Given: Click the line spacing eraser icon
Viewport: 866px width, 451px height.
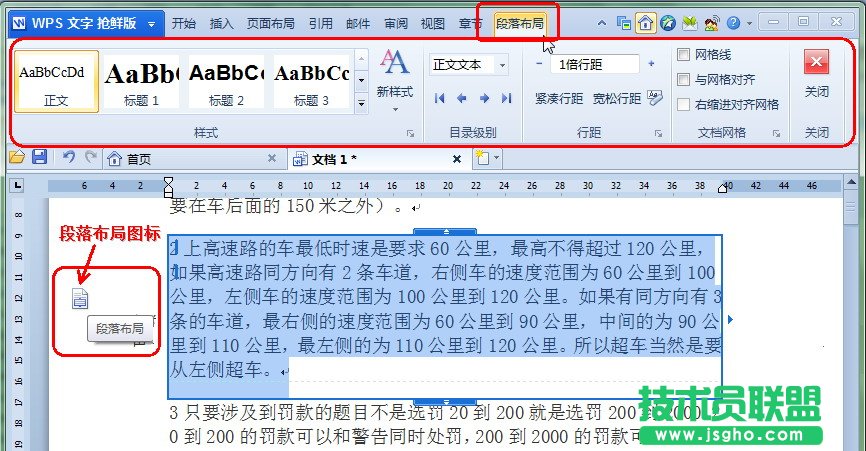Looking at the screenshot, I should [655, 98].
